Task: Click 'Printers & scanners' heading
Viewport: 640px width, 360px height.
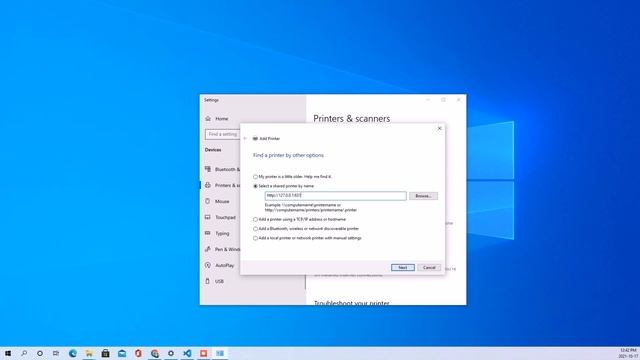Action: [351, 118]
